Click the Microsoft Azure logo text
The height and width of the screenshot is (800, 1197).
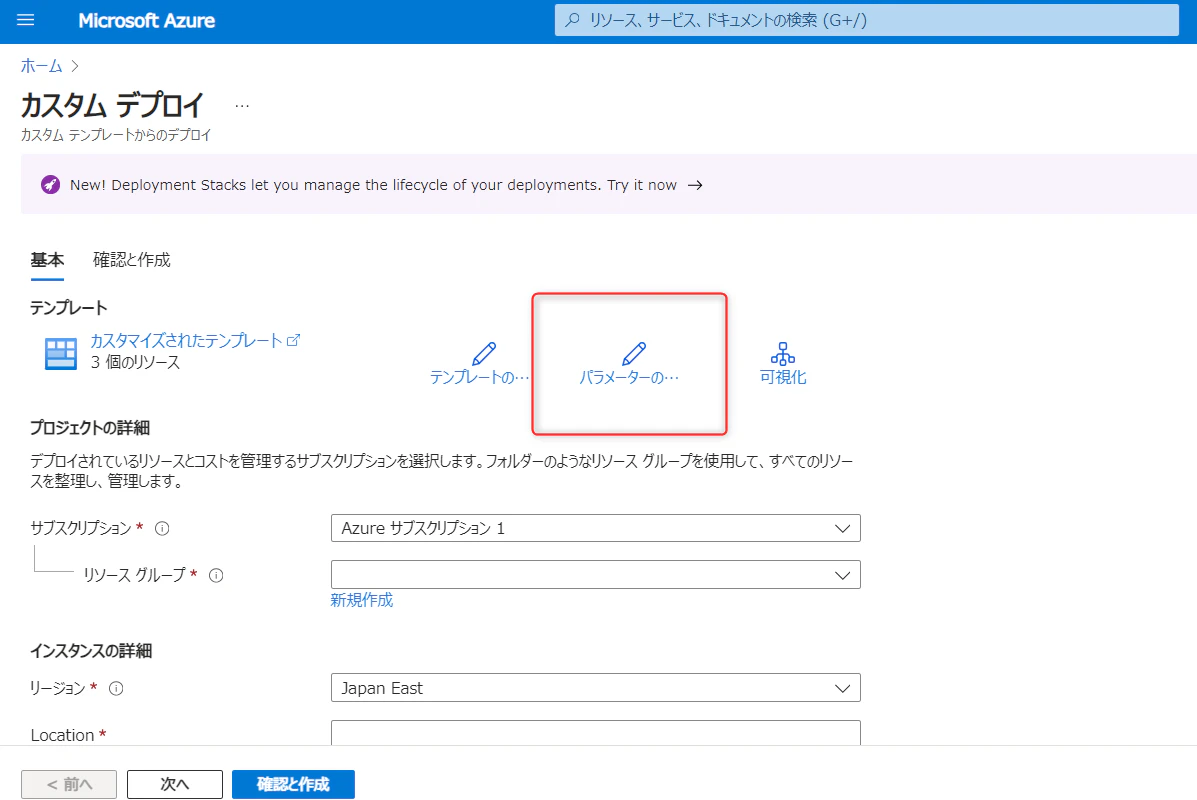point(147,21)
